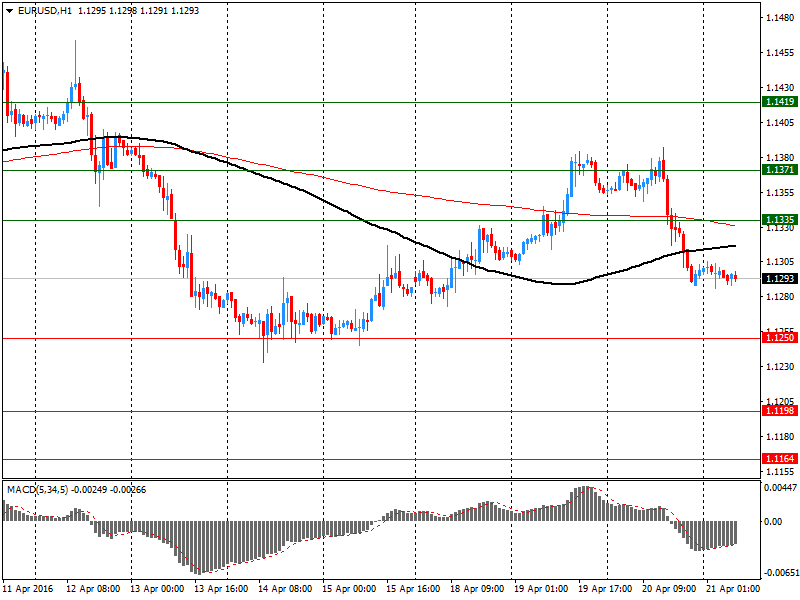Click the MACD scale value 0.00447

click(780, 488)
